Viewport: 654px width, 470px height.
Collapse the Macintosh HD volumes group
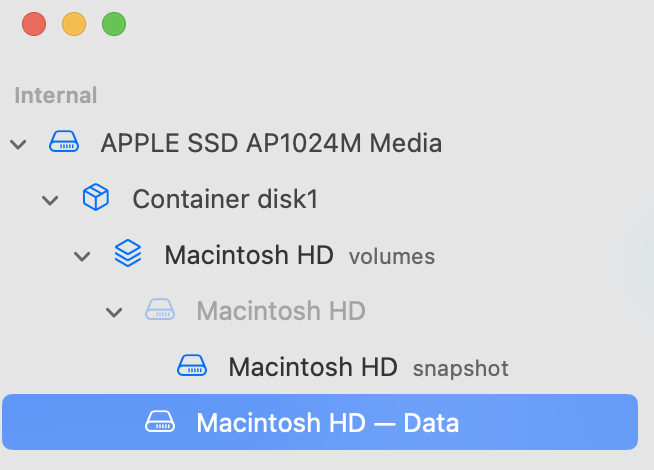pos(82,256)
